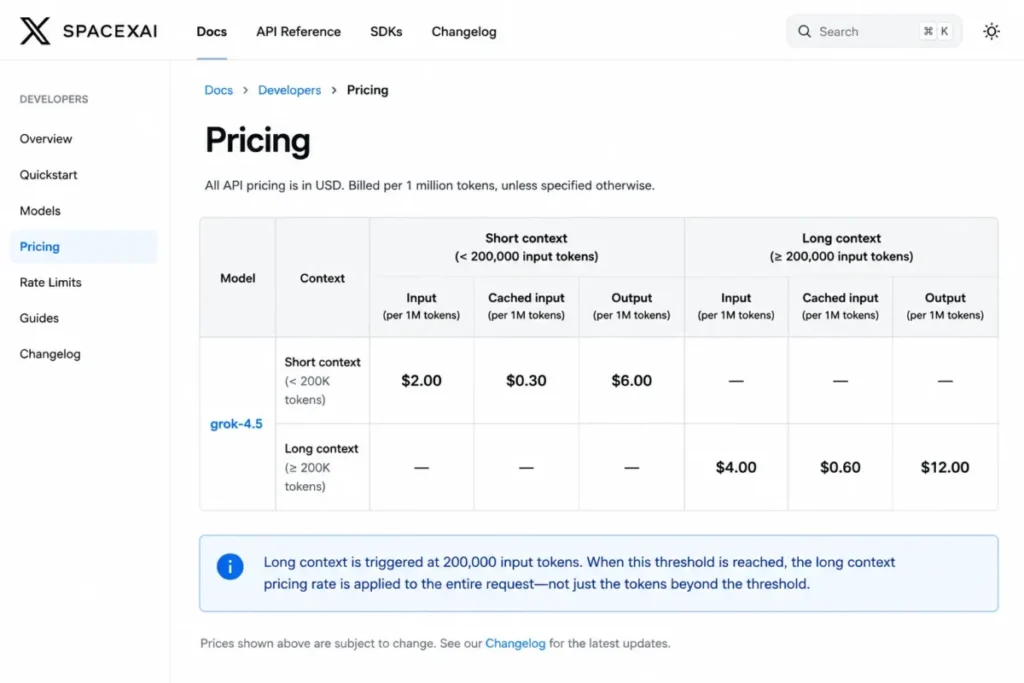Click the ⌘ K shortcut hint in search
1024x683 pixels.
[x=936, y=31]
